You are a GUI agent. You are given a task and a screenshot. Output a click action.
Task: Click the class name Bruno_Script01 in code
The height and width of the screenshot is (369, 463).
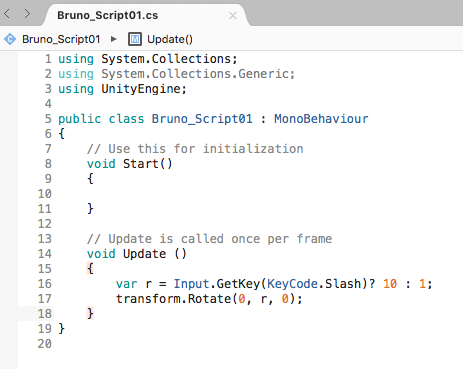(x=202, y=119)
